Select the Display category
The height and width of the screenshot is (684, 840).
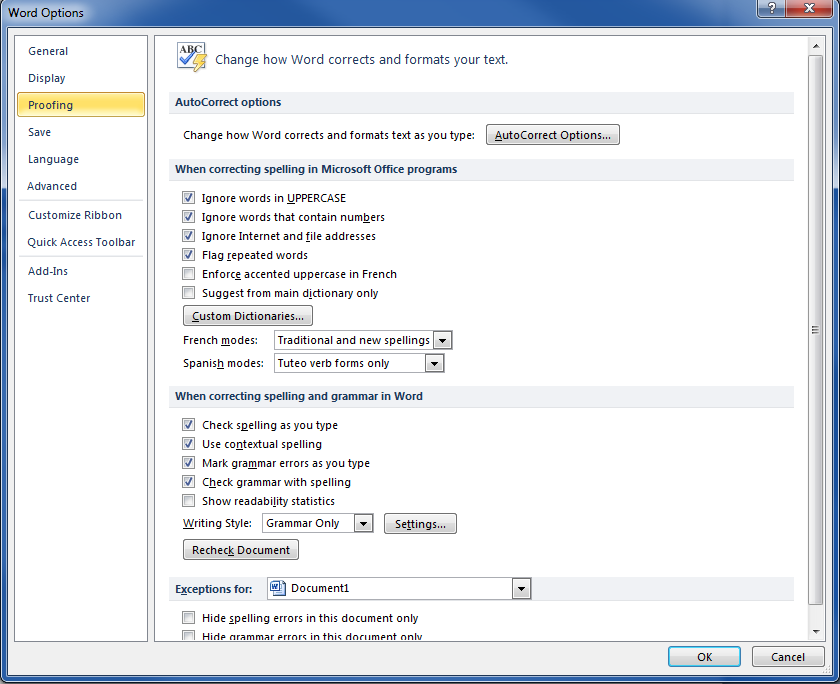81,78
